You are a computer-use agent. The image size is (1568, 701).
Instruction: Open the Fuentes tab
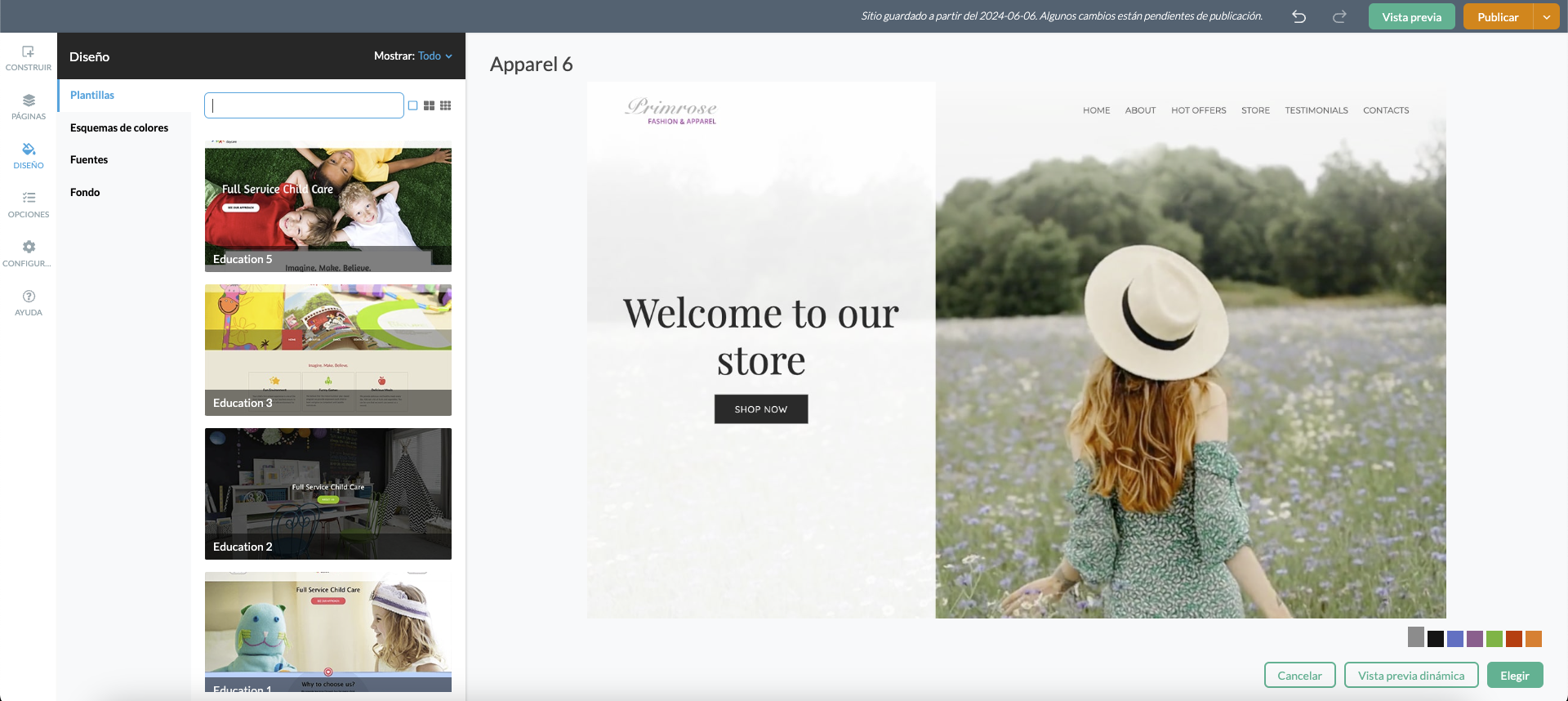click(89, 160)
